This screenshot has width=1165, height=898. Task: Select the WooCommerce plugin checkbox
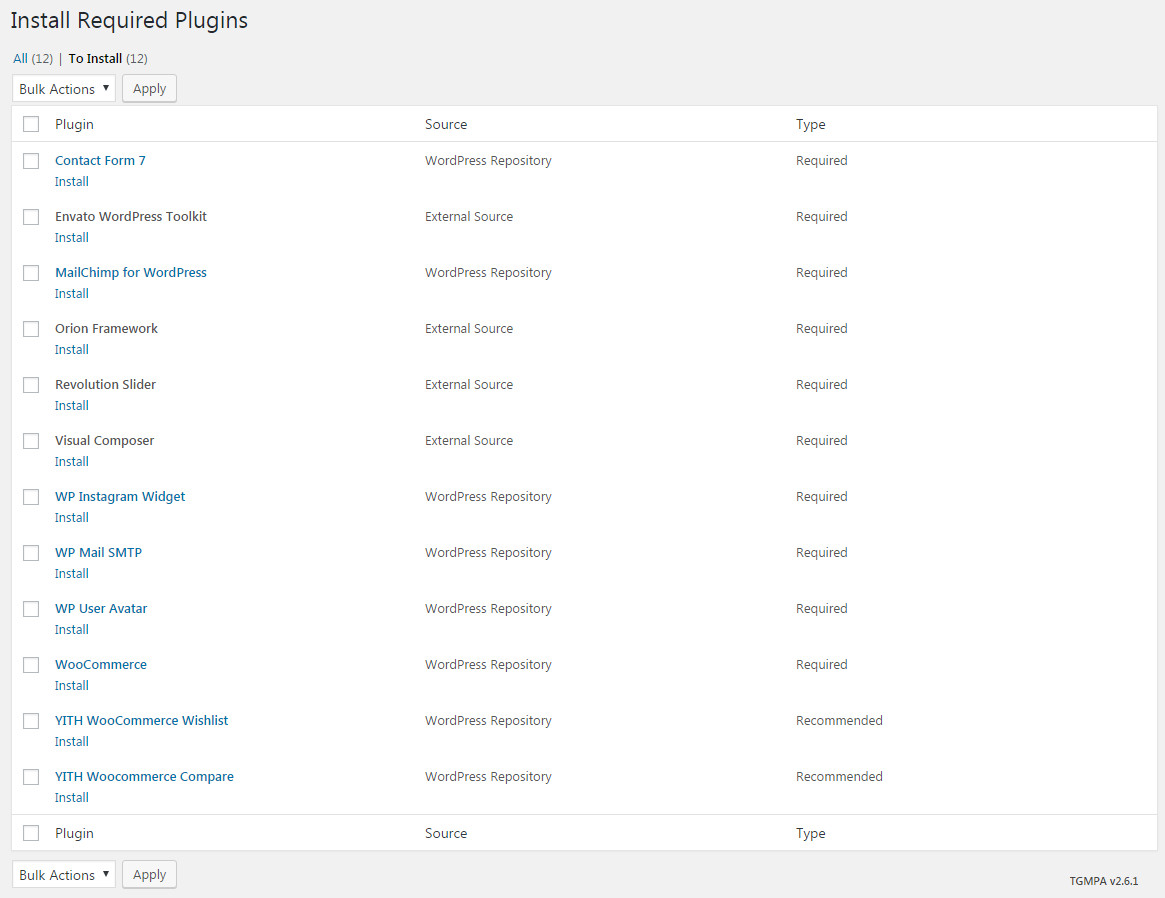30,665
